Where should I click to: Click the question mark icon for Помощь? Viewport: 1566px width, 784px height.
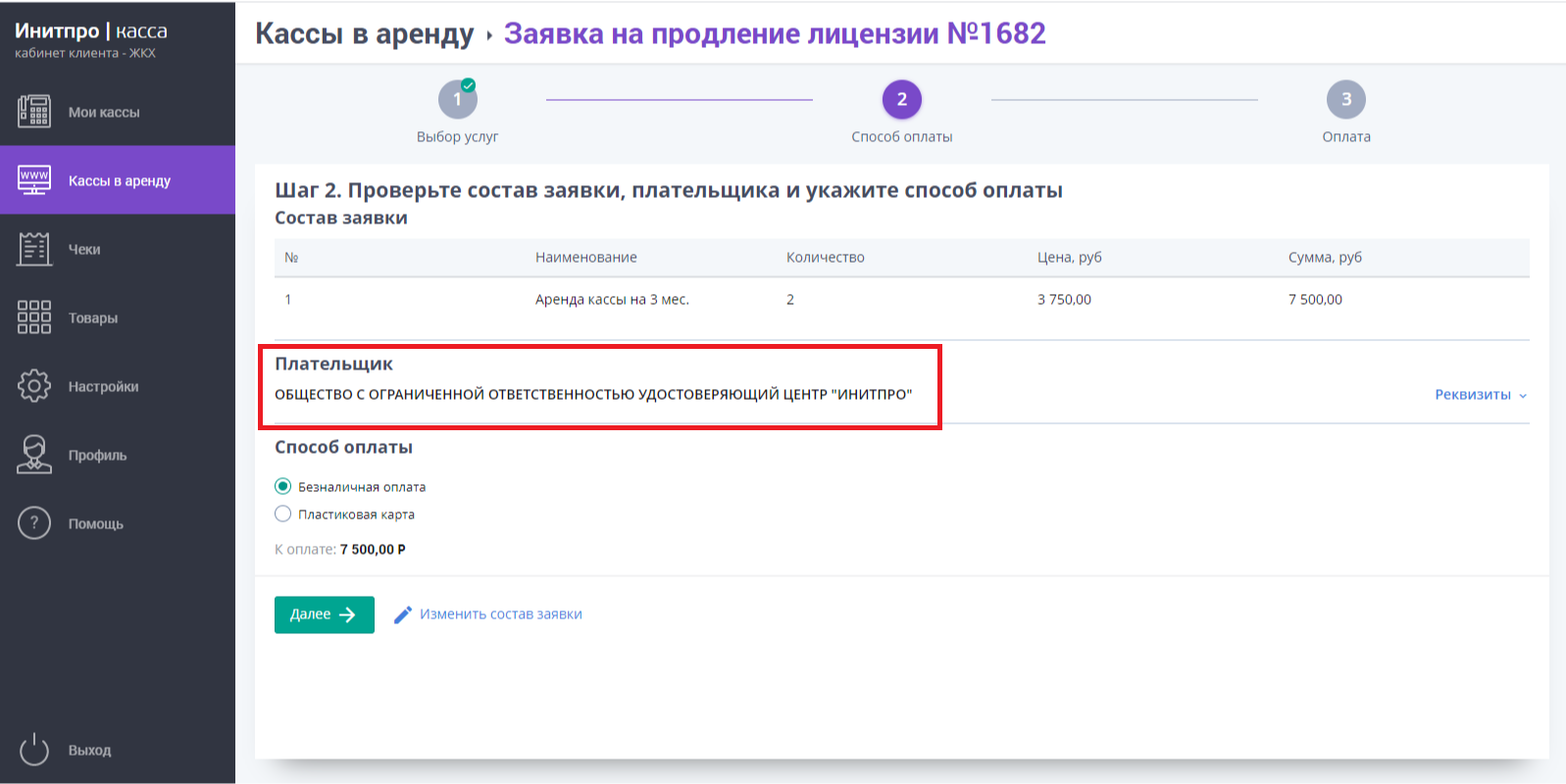[x=34, y=523]
